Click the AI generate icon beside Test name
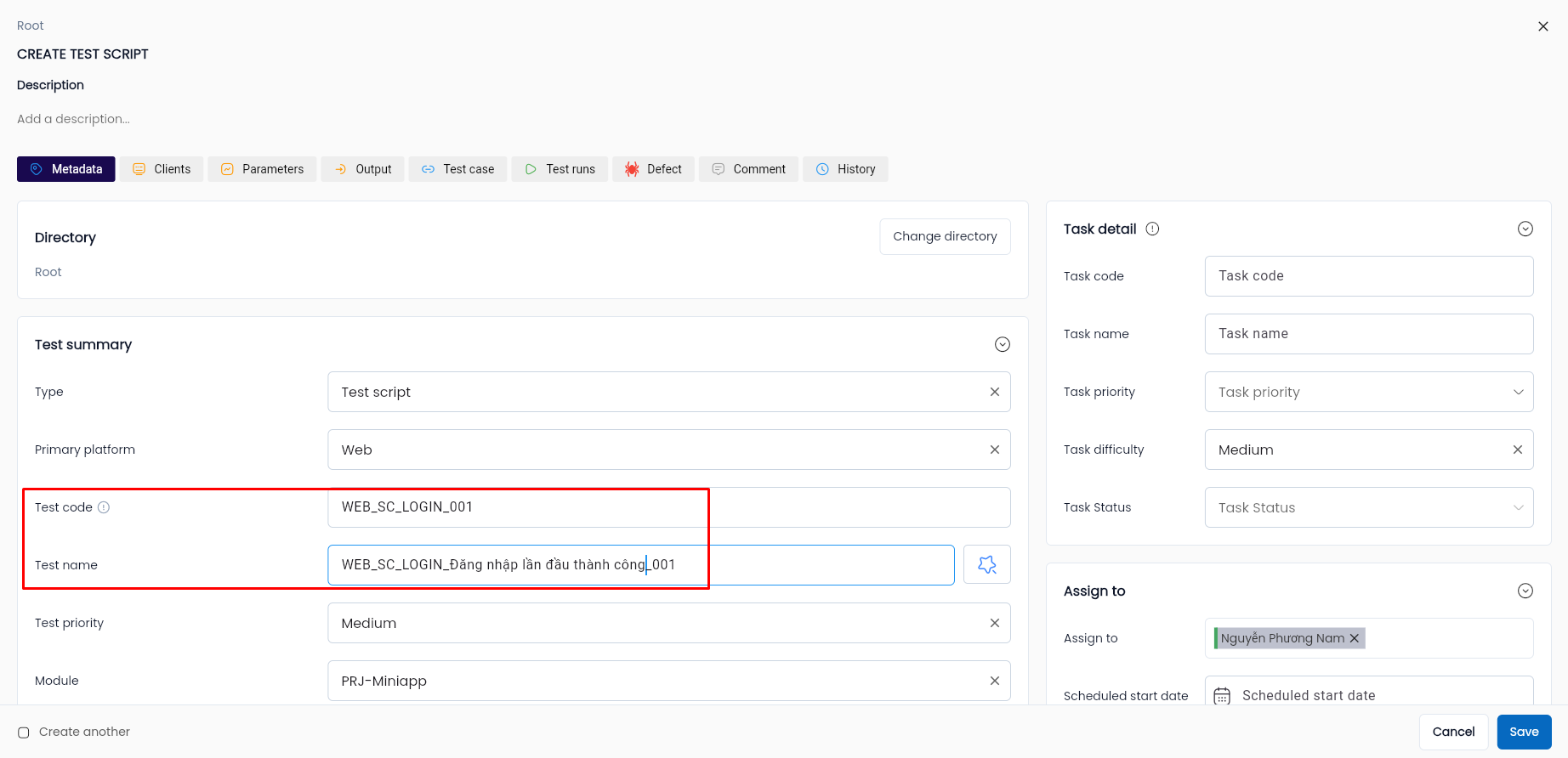 click(986, 564)
